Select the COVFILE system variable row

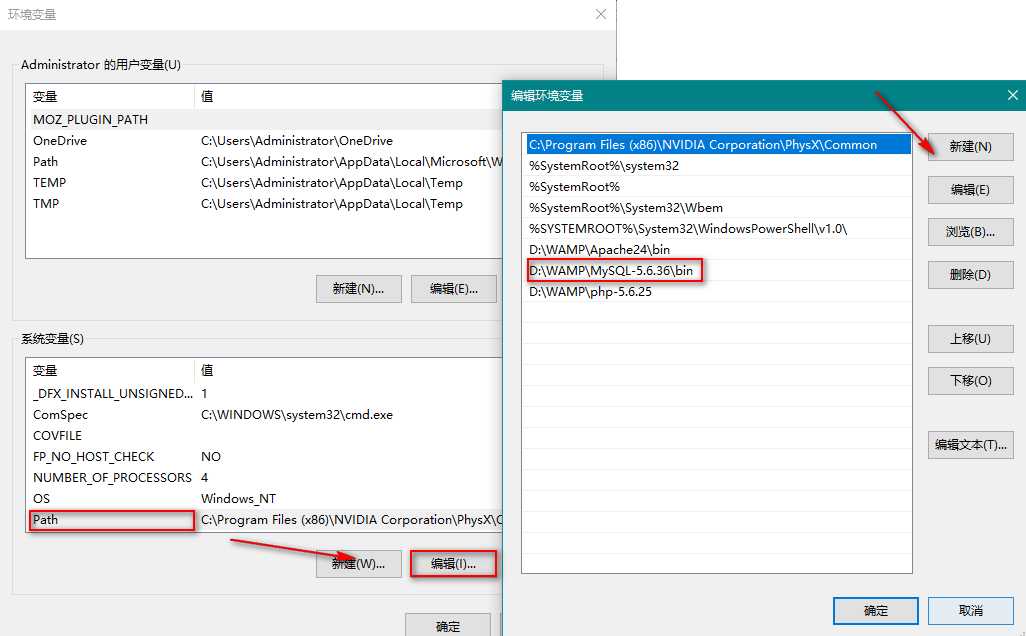tap(264, 435)
